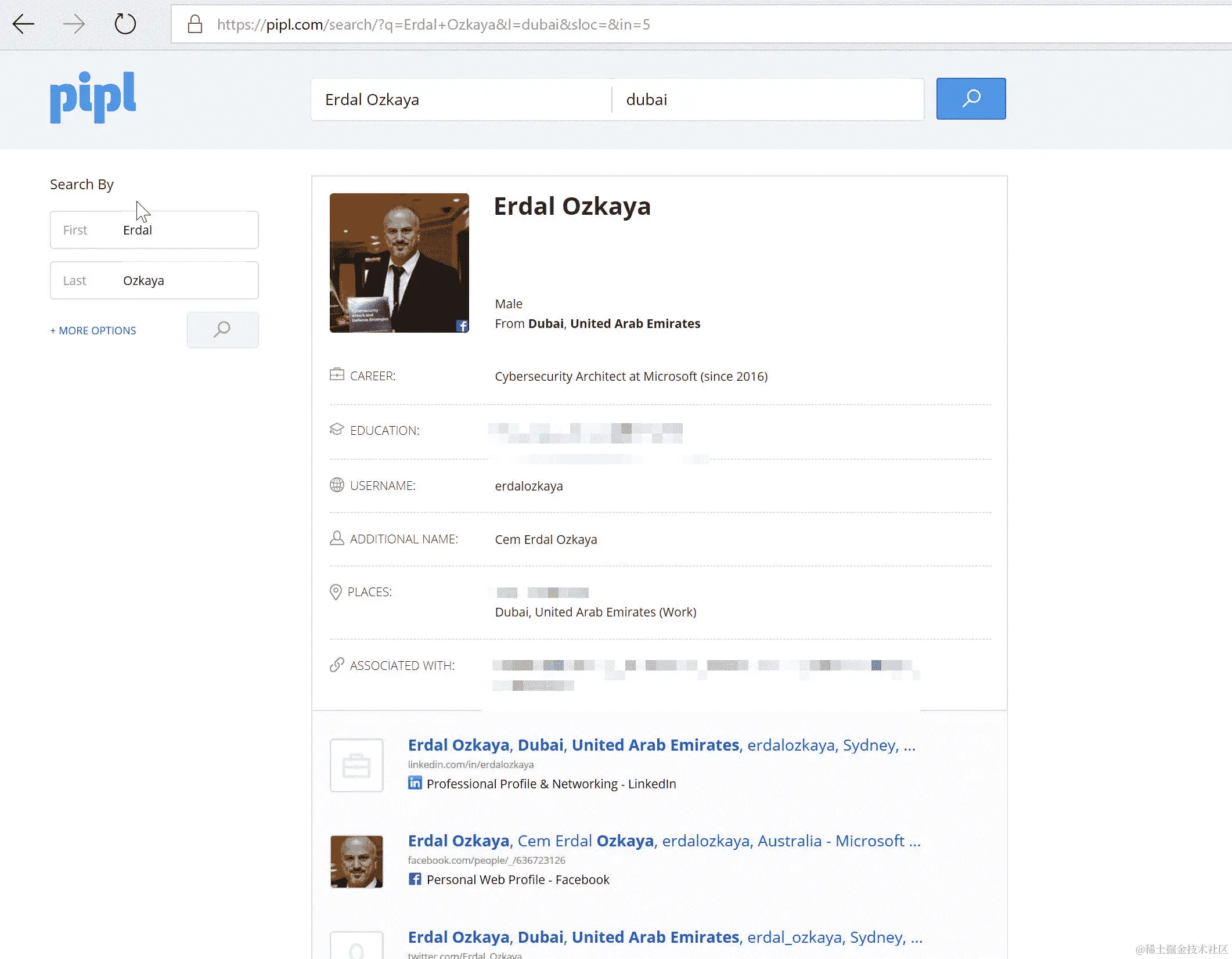1232x959 pixels.
Task: Click the pipl logo
Action: coord(93,98)
